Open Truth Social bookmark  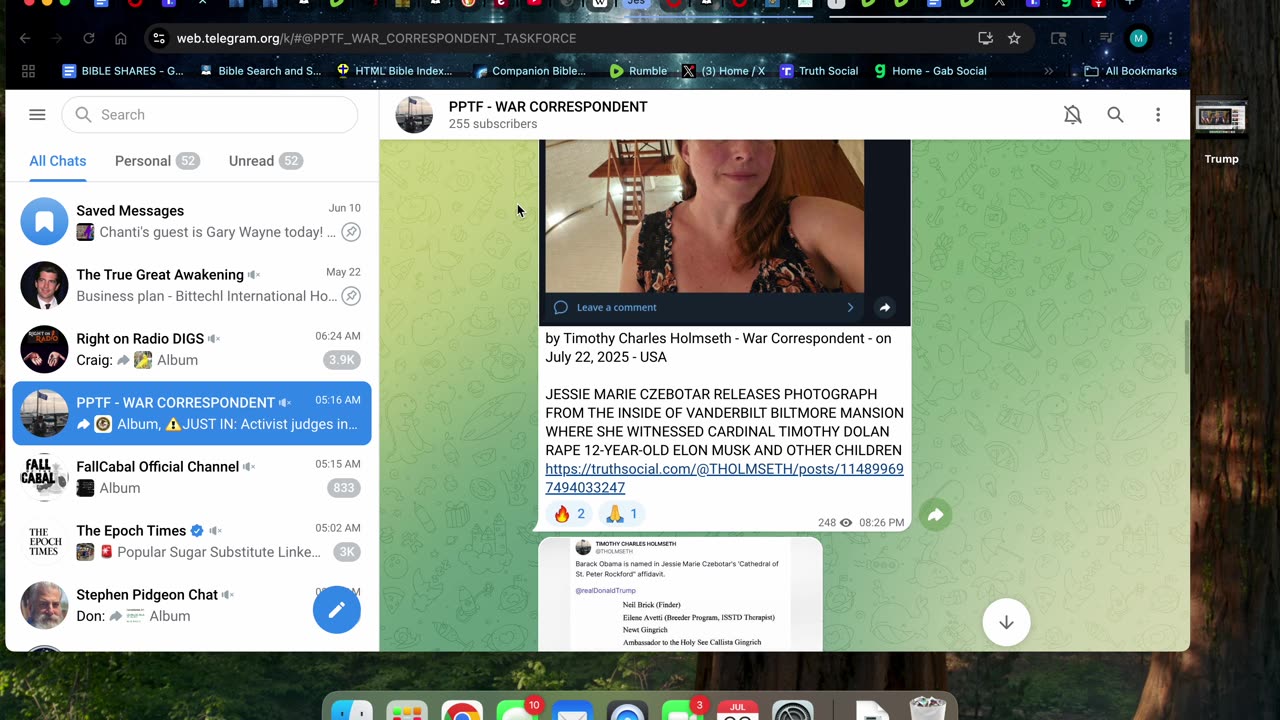click(x=819, y=71)
